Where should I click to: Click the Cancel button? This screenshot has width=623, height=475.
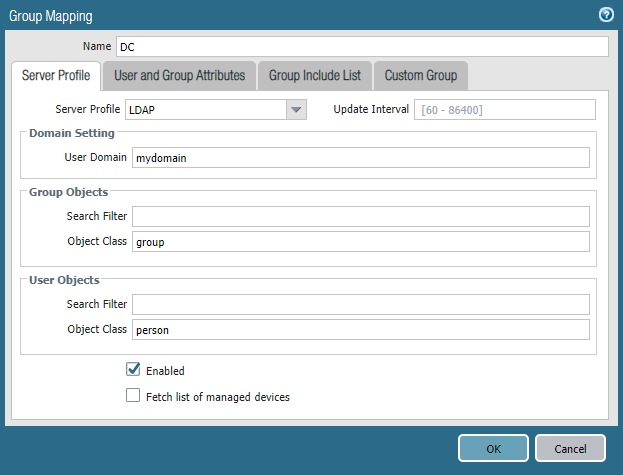click(570, 449)
